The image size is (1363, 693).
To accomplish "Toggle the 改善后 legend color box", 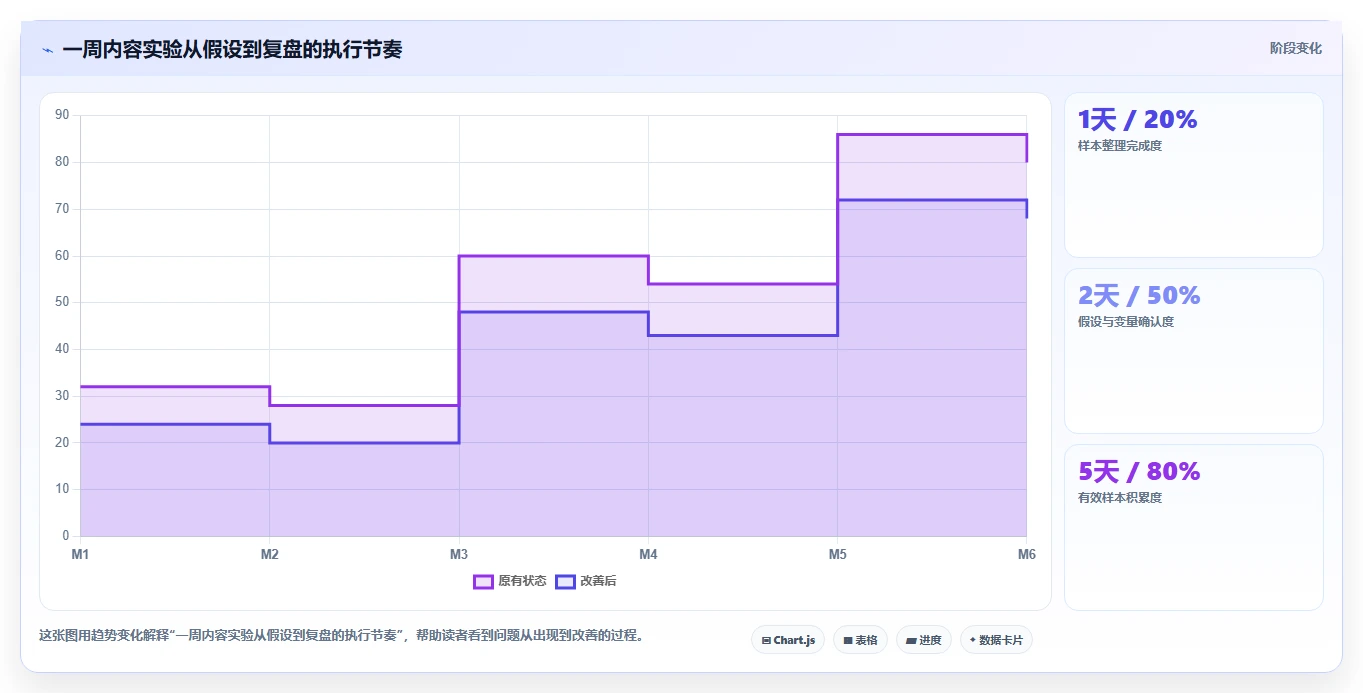I will tap(565, 581).
